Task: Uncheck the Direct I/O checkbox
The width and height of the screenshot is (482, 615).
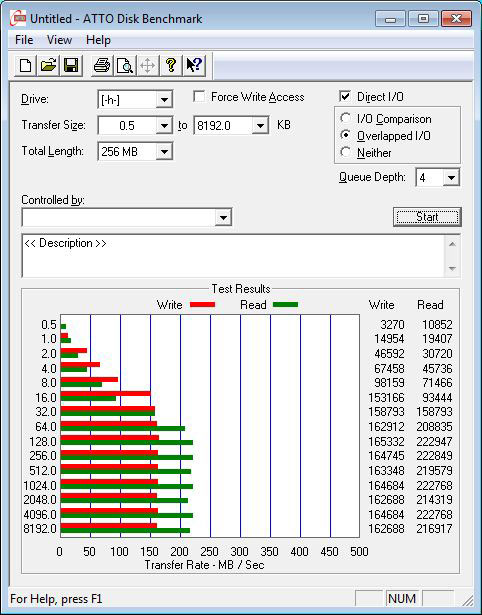Action: click(345, 96)
